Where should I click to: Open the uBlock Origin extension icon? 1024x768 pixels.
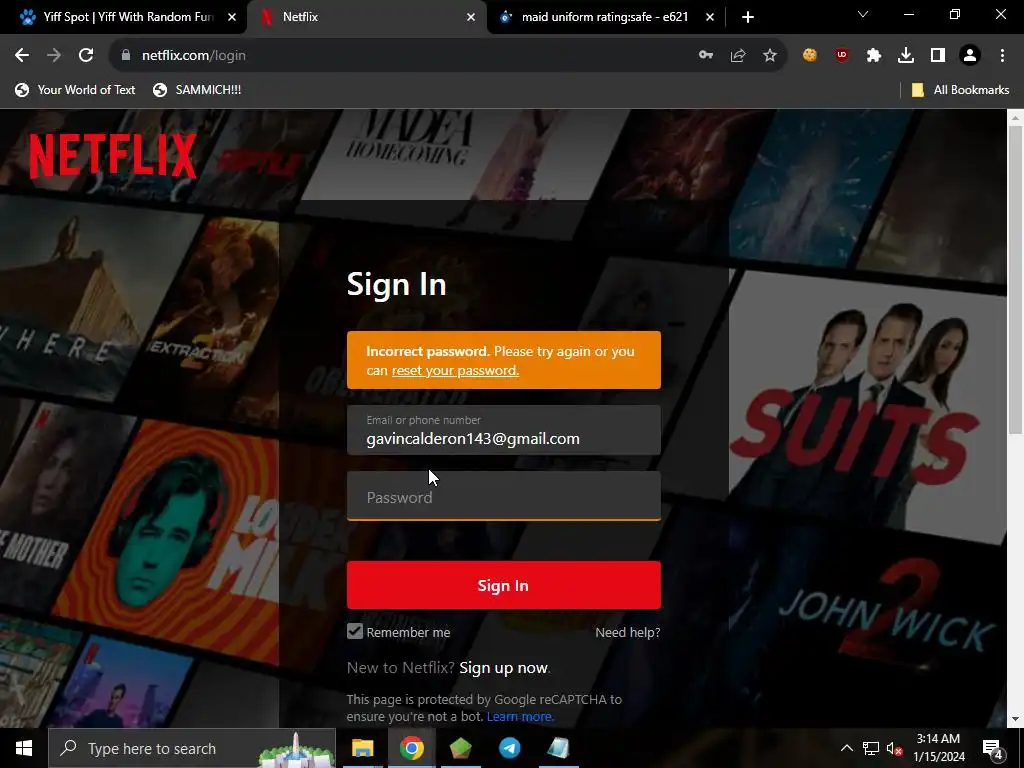click(842, 56)
